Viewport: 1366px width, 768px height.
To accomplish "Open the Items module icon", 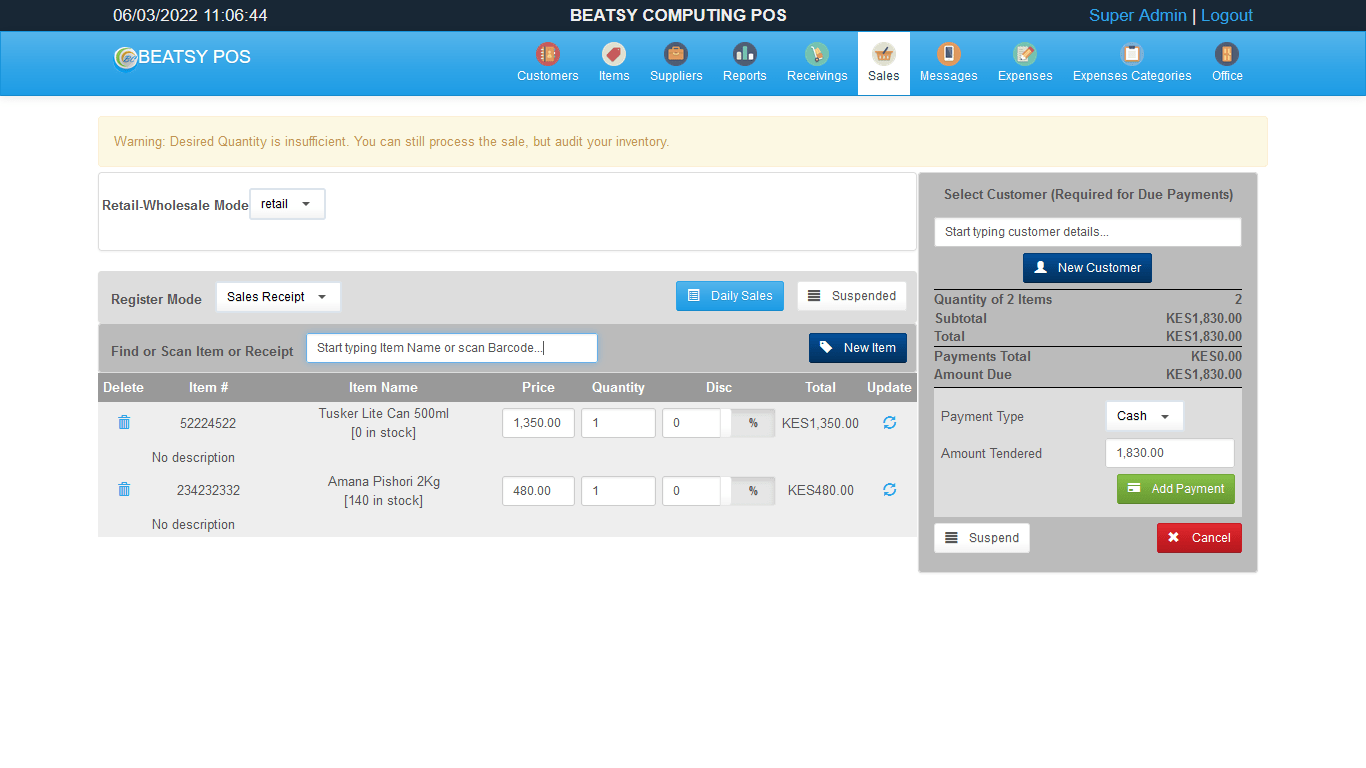I will [x=614, y=55].
